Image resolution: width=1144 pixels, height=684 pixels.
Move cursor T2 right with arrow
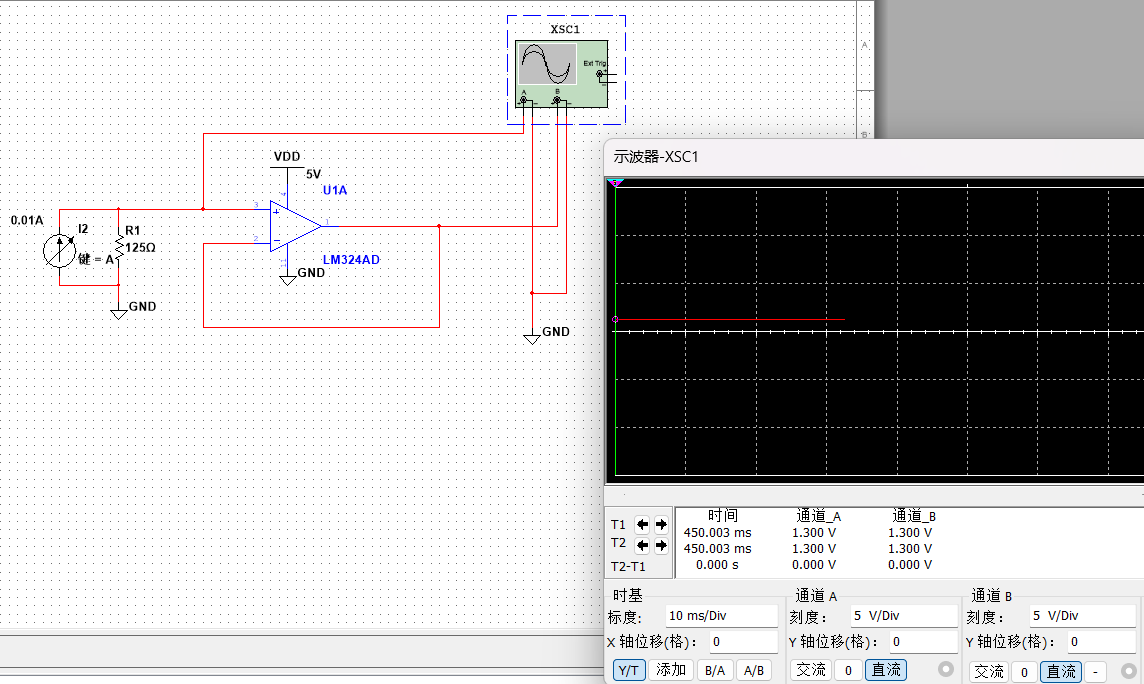[x=661, y=545]
